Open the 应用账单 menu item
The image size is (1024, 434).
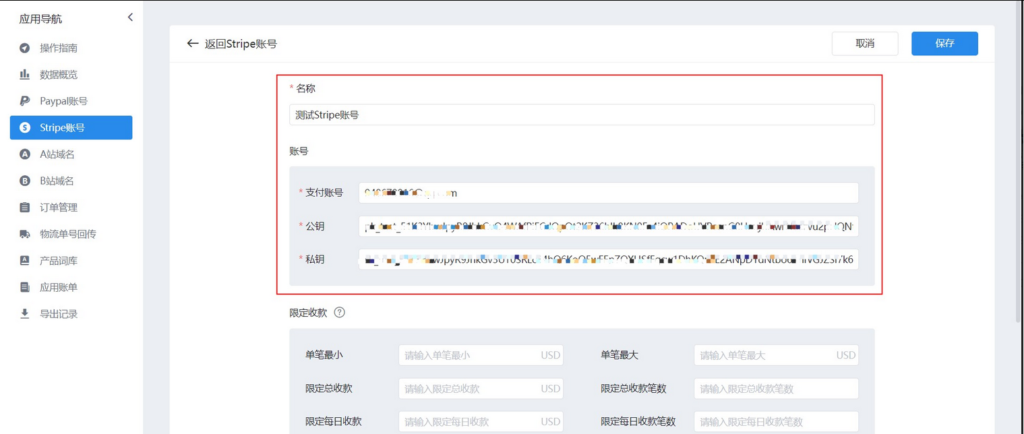pyautogui.click(x=58, y=287)
